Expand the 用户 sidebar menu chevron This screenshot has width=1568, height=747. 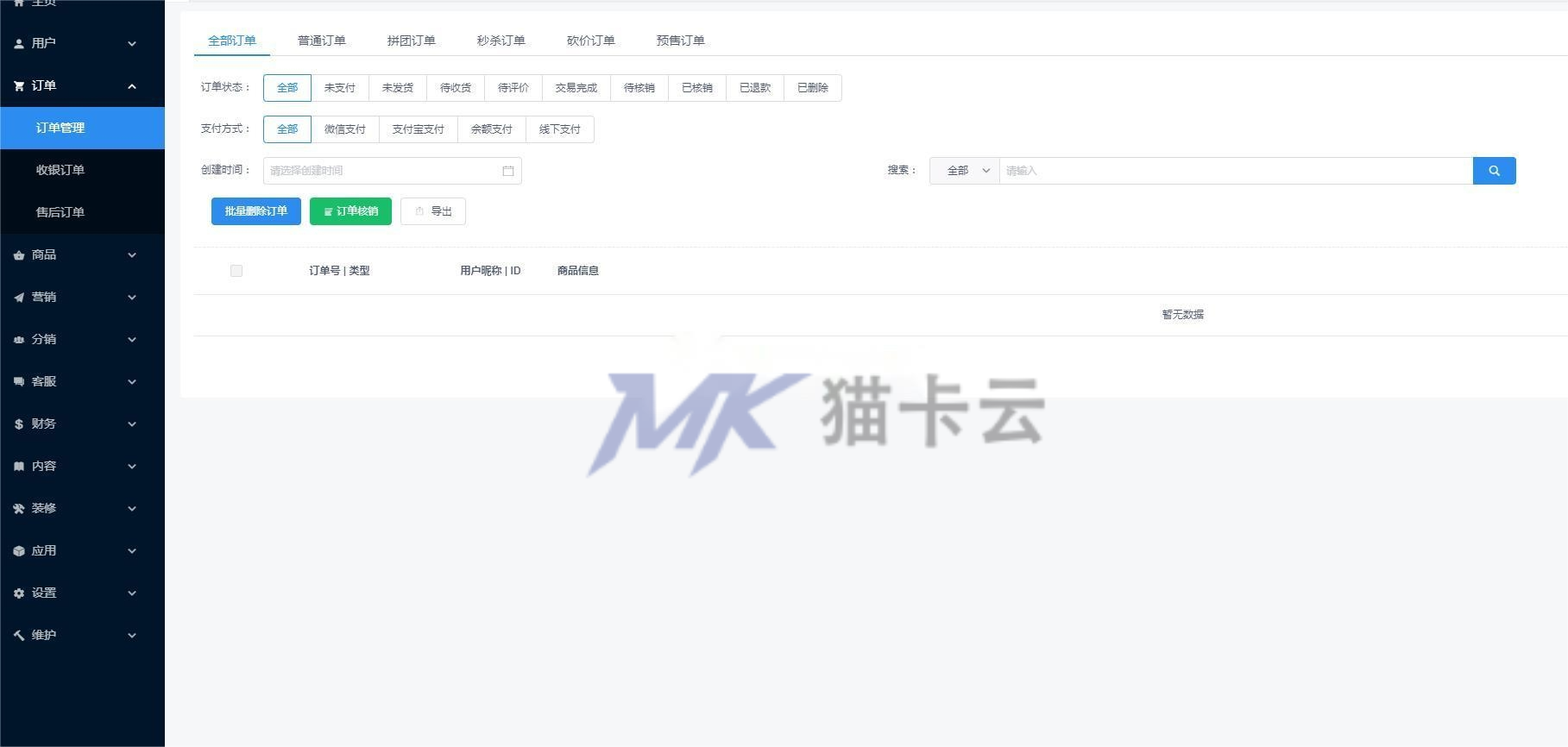click(x=132, y=43)
